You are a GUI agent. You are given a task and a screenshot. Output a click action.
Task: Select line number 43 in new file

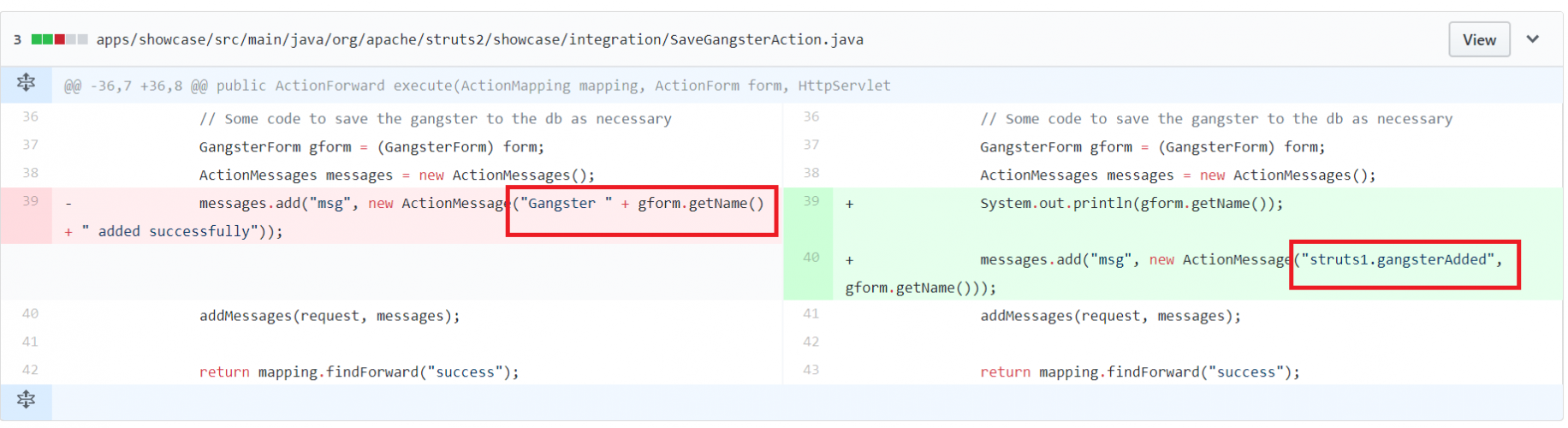point(811,370)
